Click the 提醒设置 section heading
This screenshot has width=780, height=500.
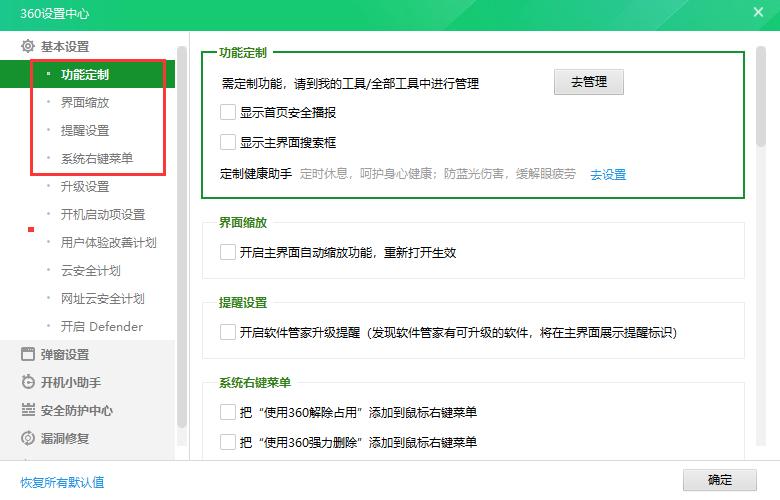[x=243, y=302]
